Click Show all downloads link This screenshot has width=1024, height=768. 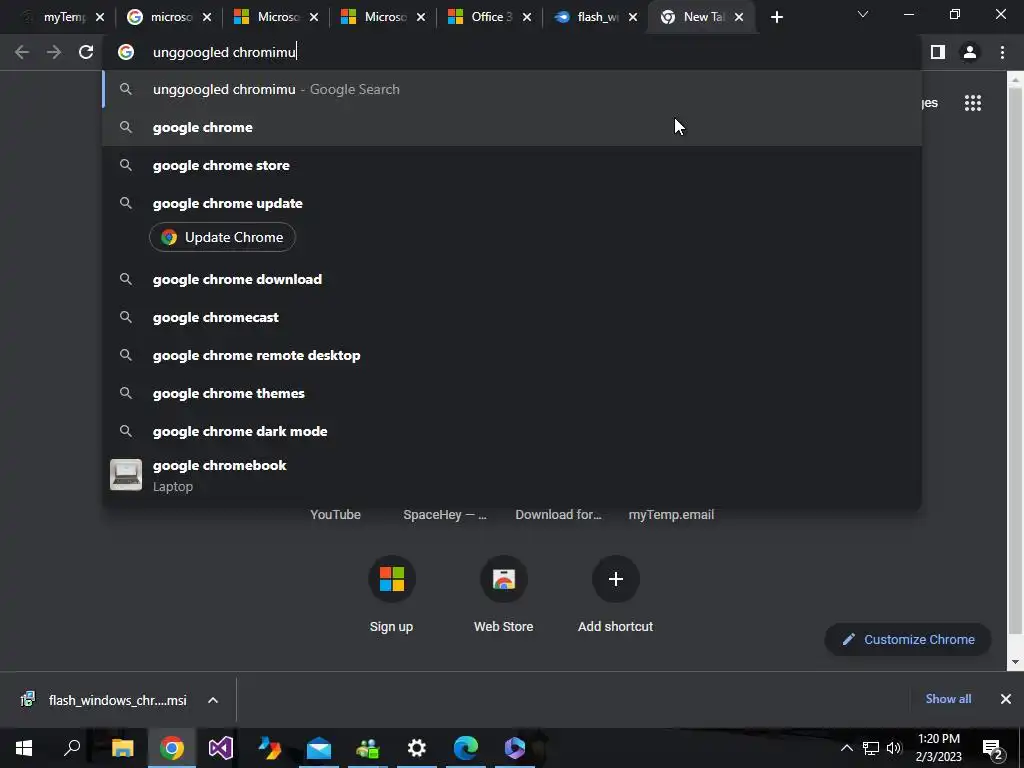pyautogui.click(x=948, y=699)
